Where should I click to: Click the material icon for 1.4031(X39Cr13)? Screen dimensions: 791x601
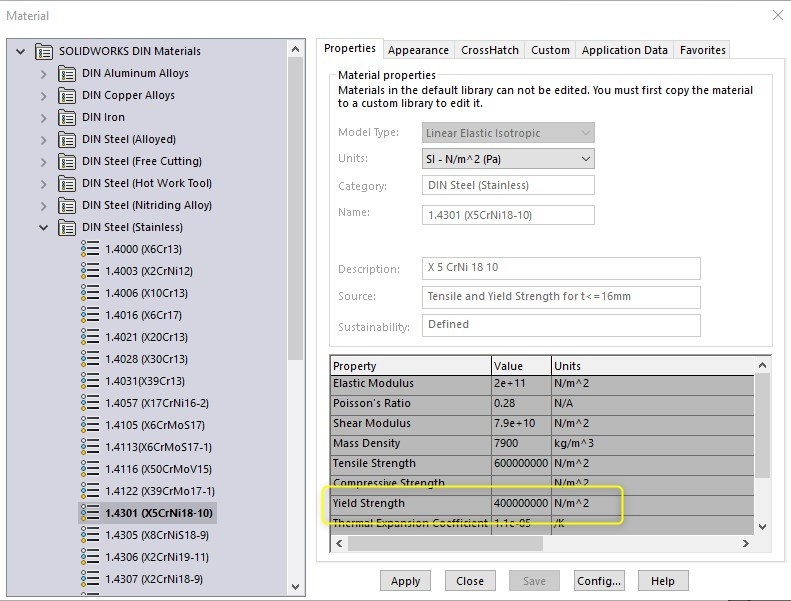point(90,381)
